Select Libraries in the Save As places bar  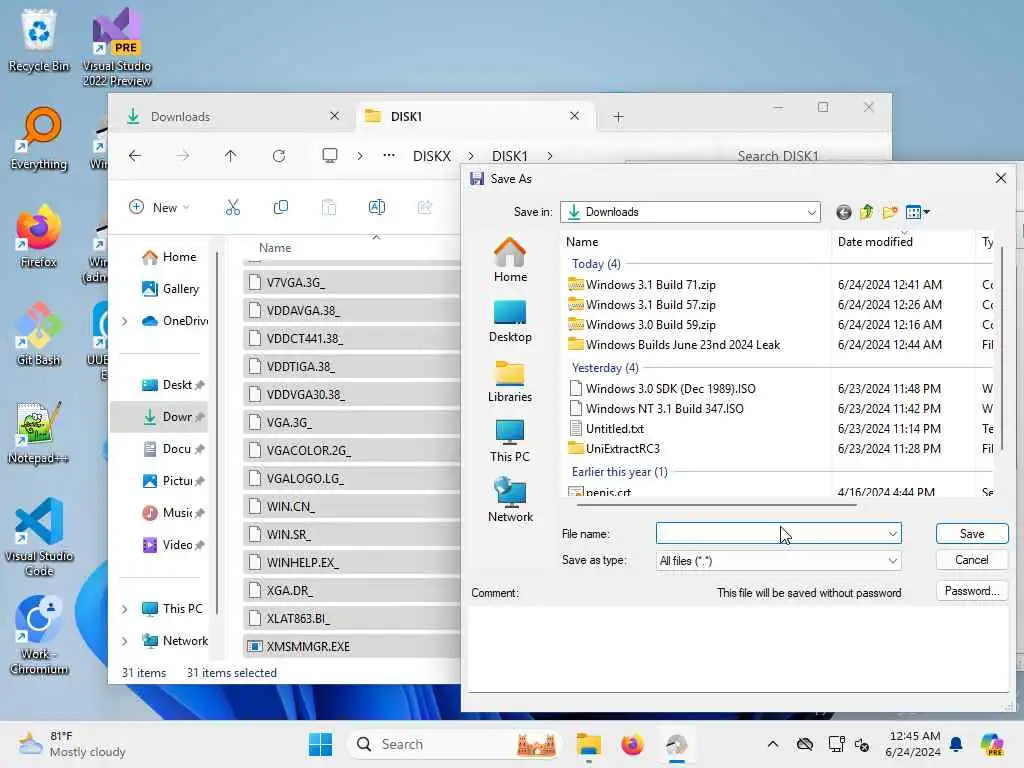(510, 381)
